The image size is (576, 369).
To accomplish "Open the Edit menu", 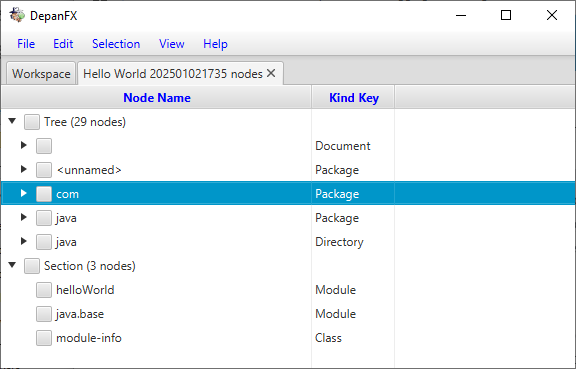I will 63,44.
